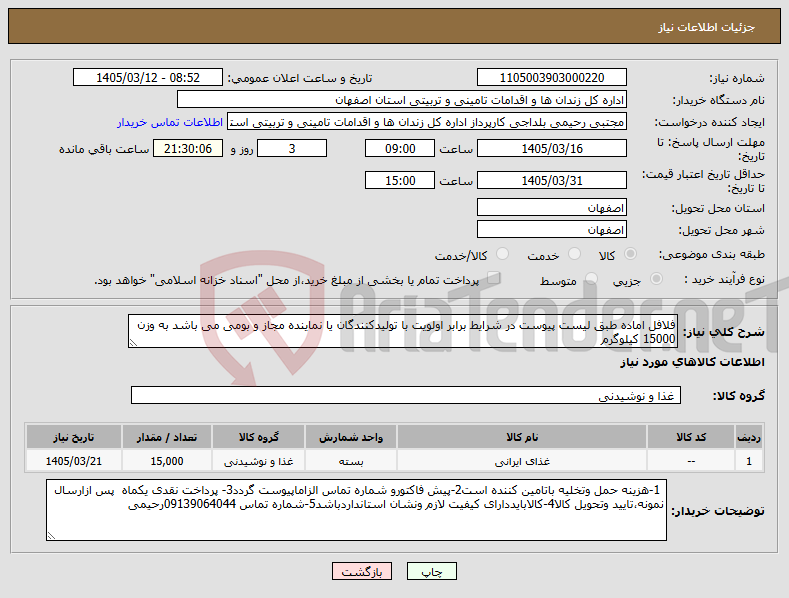Click the resize handle of buyer notes textarea

pos(51,536)
